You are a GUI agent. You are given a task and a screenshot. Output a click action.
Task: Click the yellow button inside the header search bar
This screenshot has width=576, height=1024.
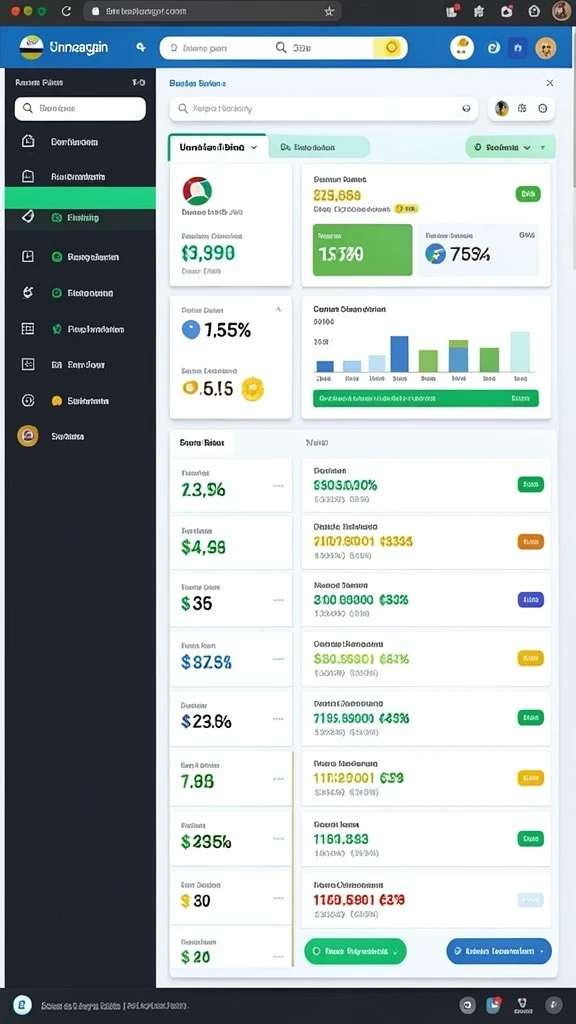[390, 47]
